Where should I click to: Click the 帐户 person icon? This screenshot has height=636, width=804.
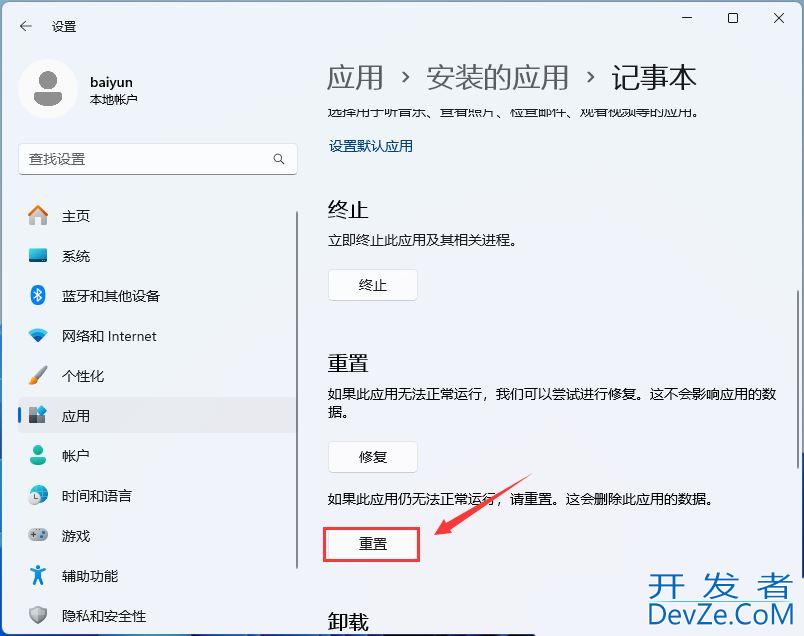coord(38,455)
